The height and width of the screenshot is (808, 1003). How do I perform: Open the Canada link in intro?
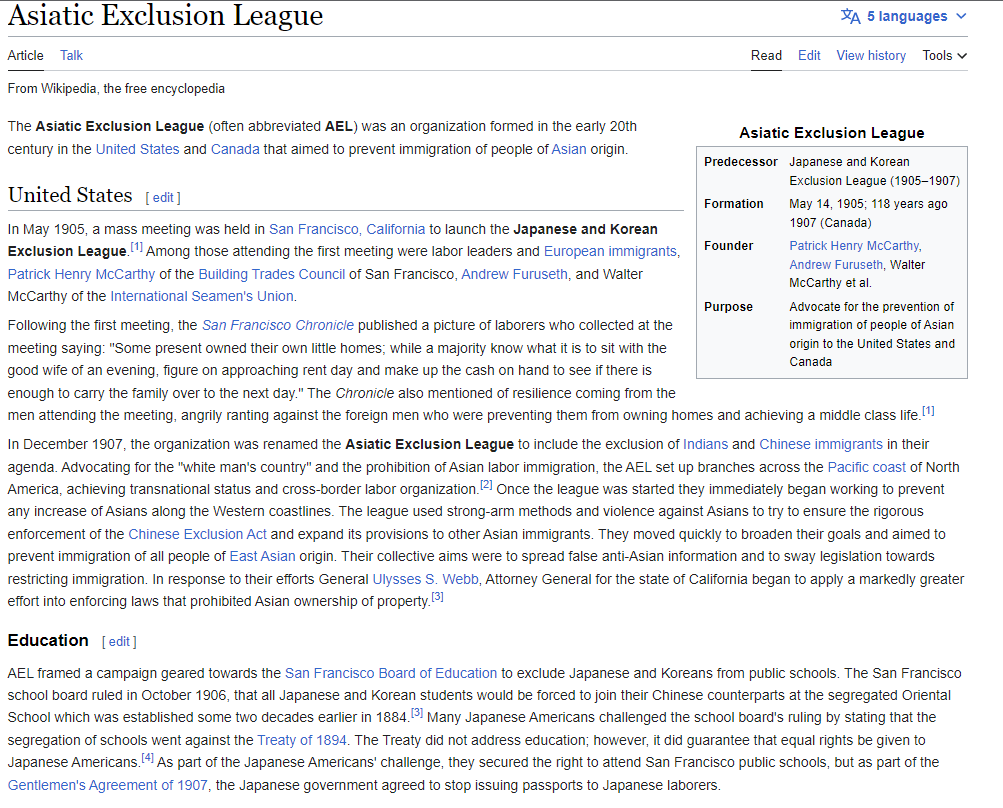235,149
